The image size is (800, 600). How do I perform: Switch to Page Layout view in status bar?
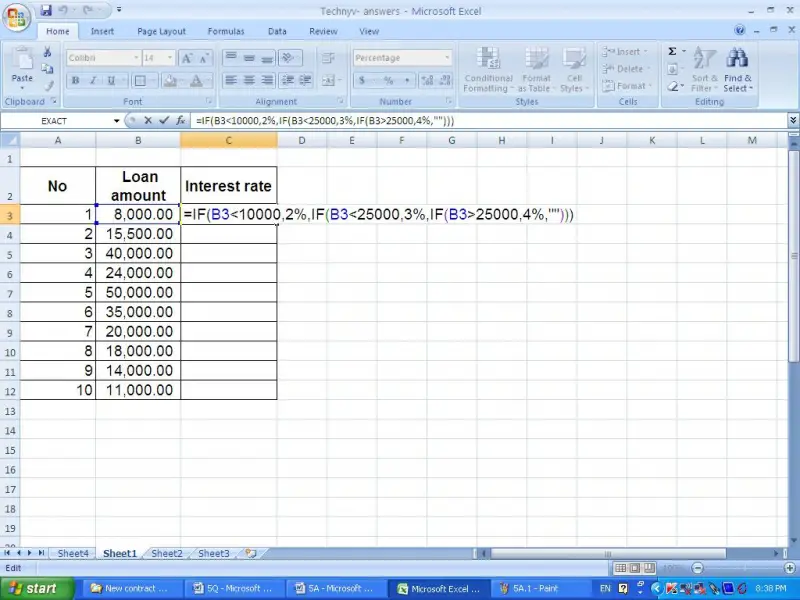click(634, 568)
